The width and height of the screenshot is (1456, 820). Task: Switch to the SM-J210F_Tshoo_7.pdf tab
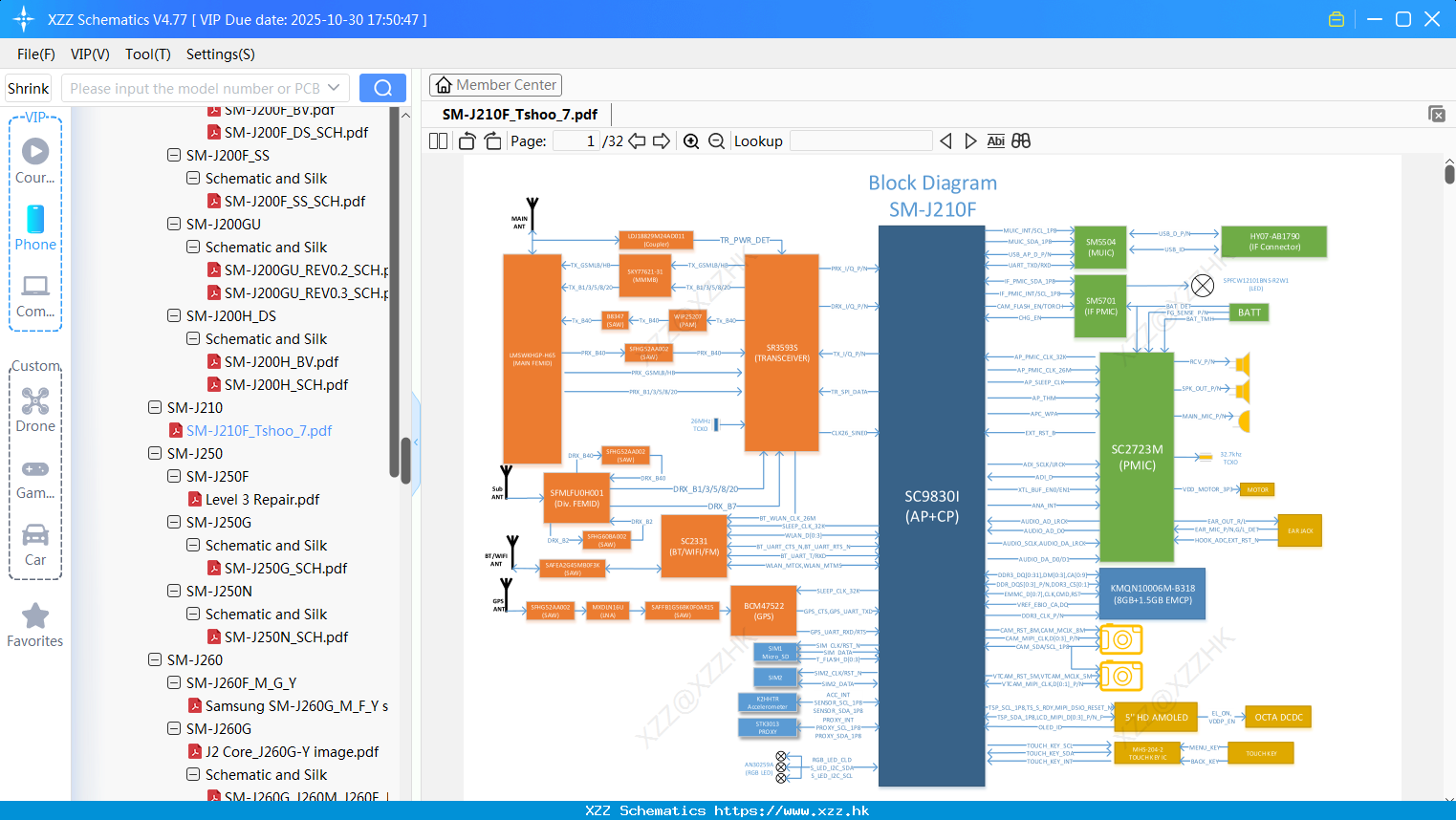pos(520,115)
